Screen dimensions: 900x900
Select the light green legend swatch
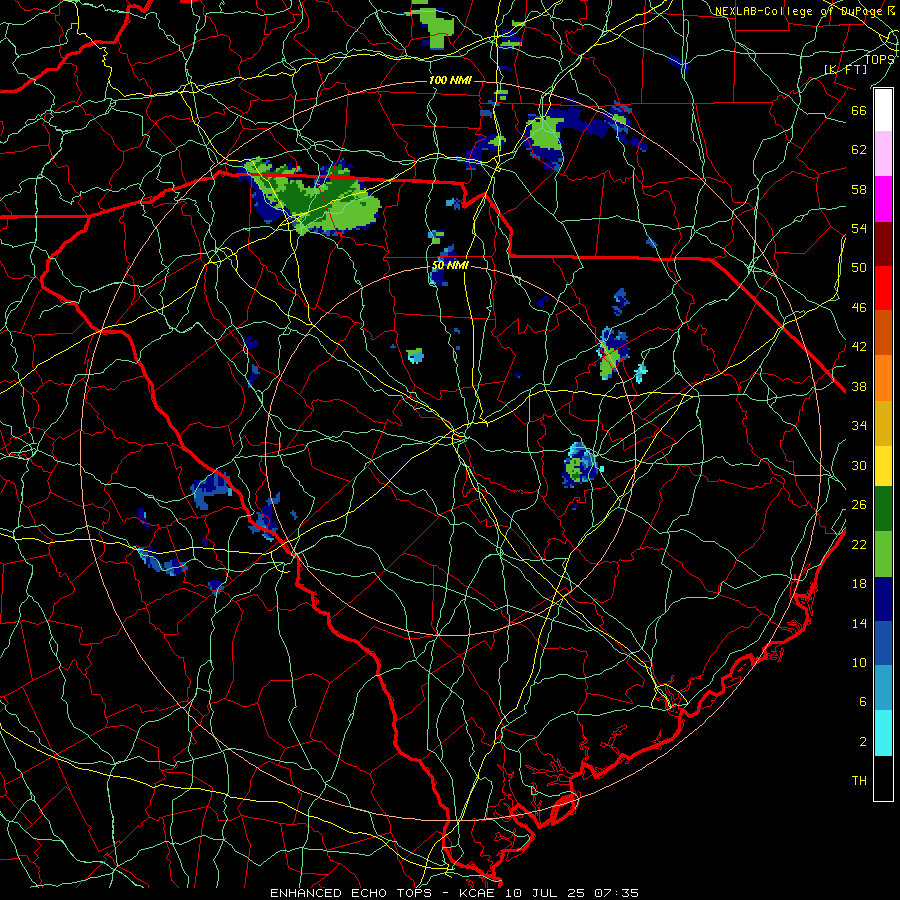coord(883,554)
